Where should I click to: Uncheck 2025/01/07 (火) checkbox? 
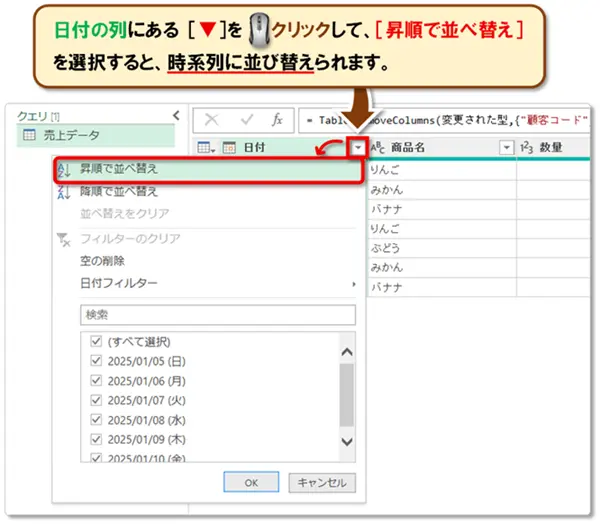point(96,400)
